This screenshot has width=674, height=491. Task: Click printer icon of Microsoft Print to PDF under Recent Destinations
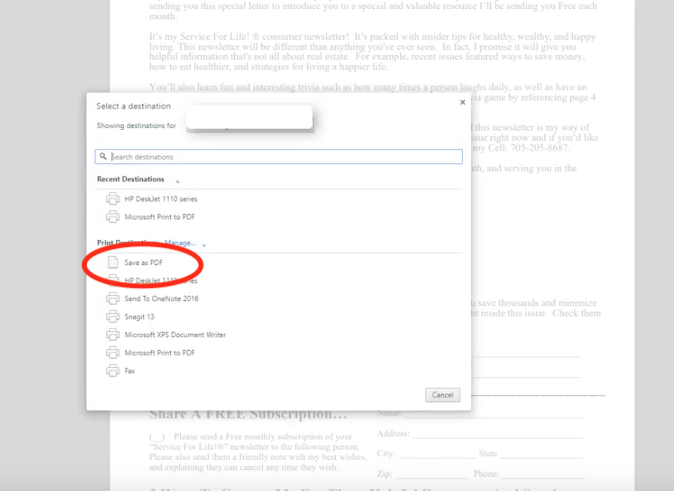(112, 217)
